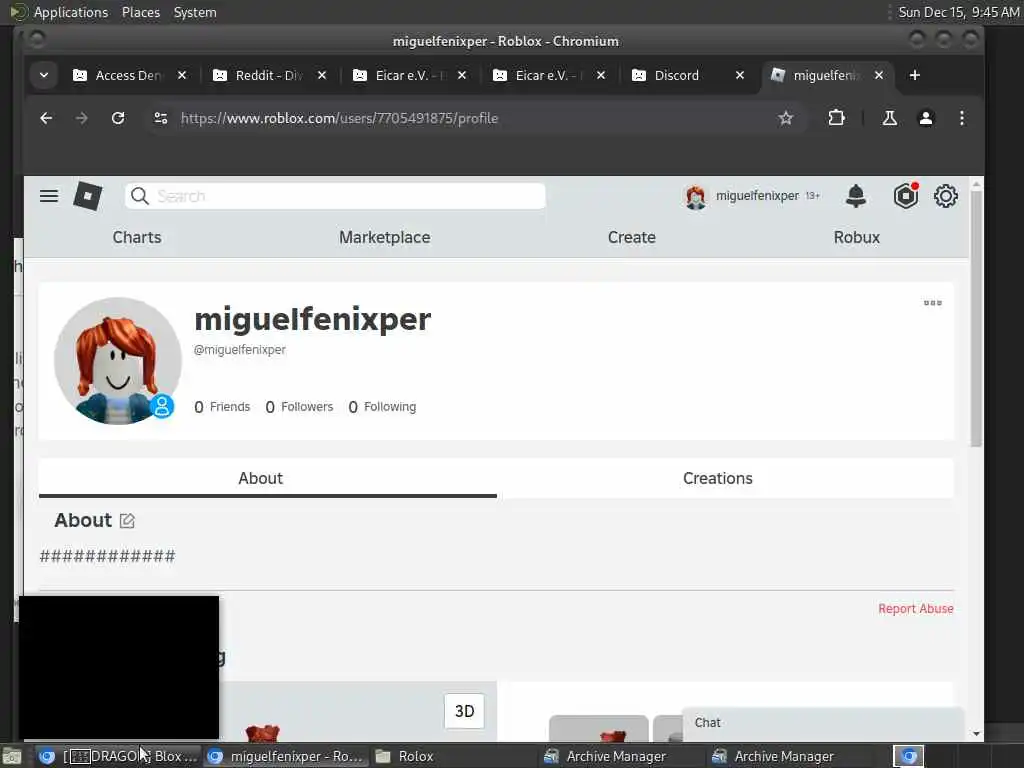
Task: Open the Create page
Action: click(x=632, y=237)
